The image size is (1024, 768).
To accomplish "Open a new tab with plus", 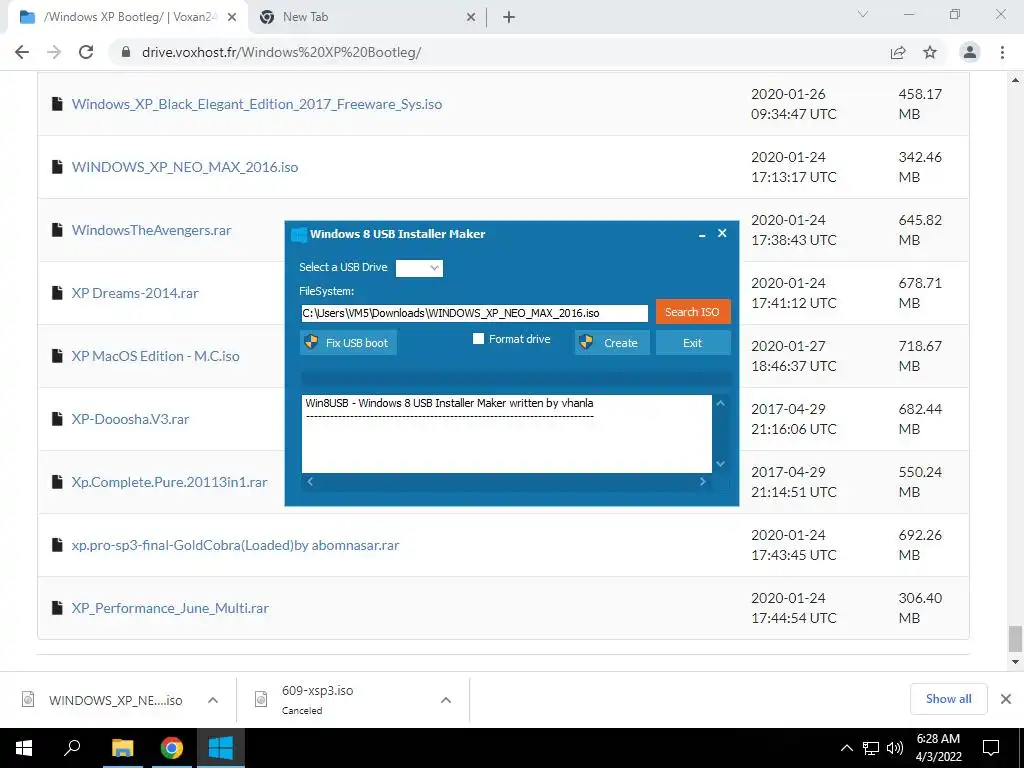I will [509, 18].
